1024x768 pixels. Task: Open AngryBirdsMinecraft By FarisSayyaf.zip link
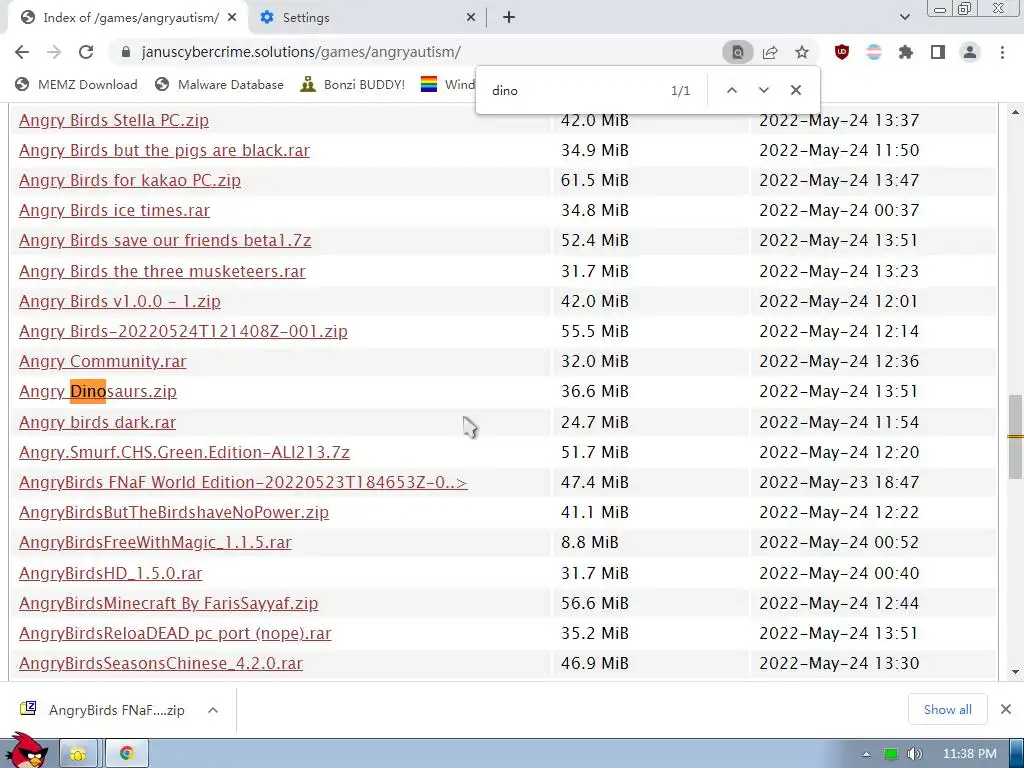point(168,603)
